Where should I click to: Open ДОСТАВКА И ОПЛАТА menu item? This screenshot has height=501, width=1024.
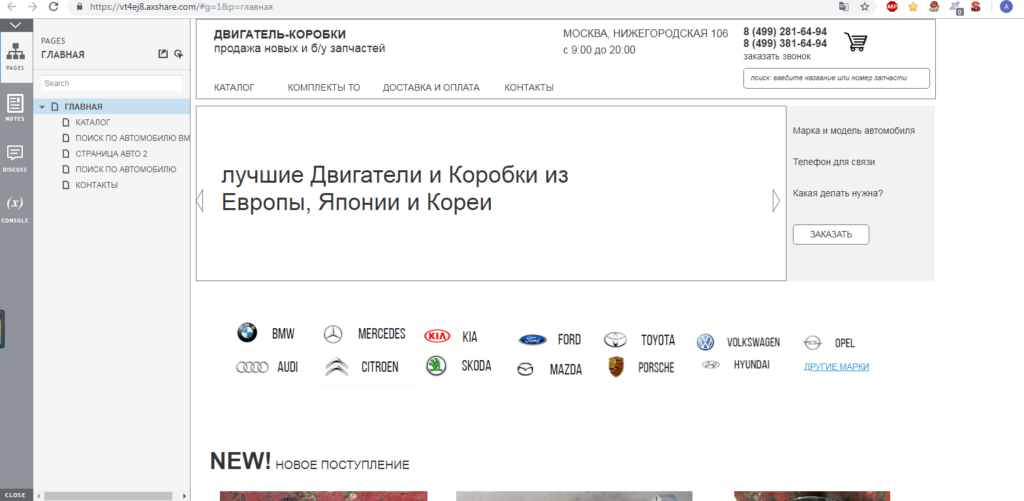(431, 87)
